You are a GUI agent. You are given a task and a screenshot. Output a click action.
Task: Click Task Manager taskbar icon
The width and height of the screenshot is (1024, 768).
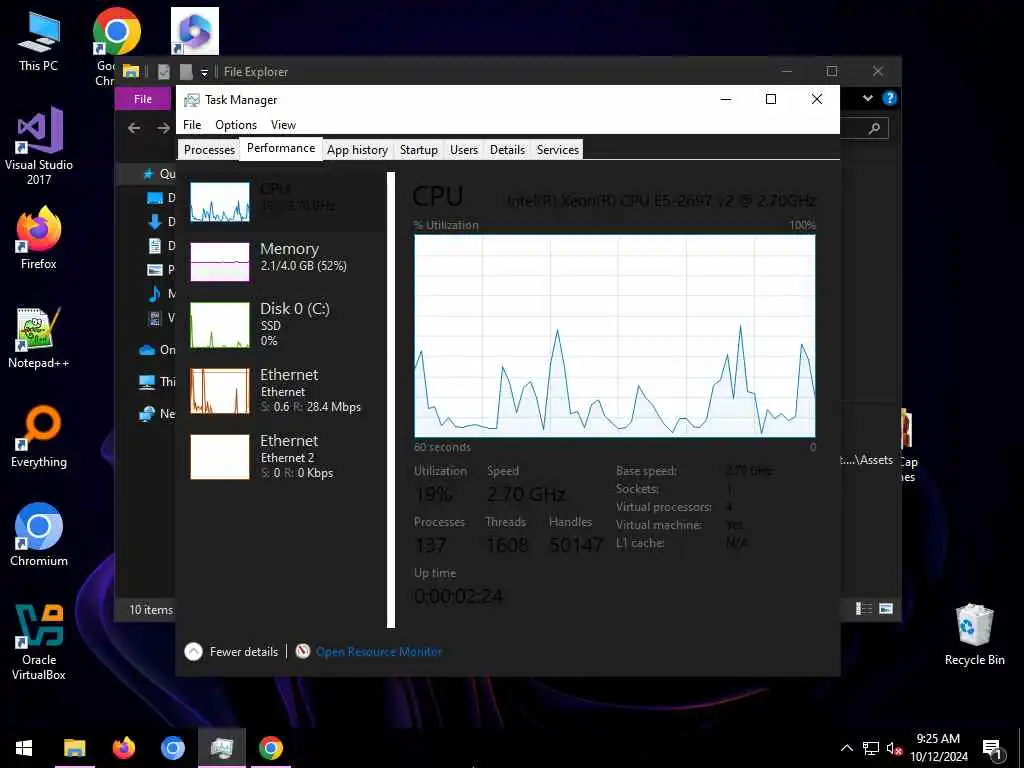[x=221, y=748]
